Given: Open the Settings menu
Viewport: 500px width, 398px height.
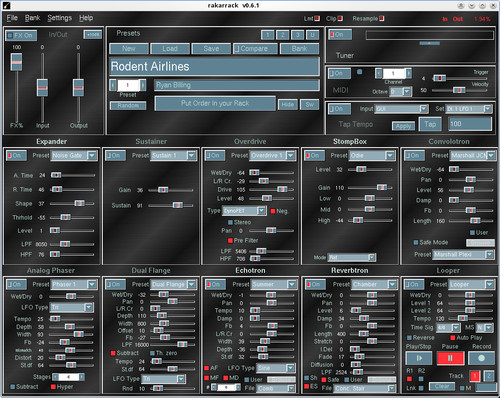Looking at the screenshot, I should click(59, 18).
